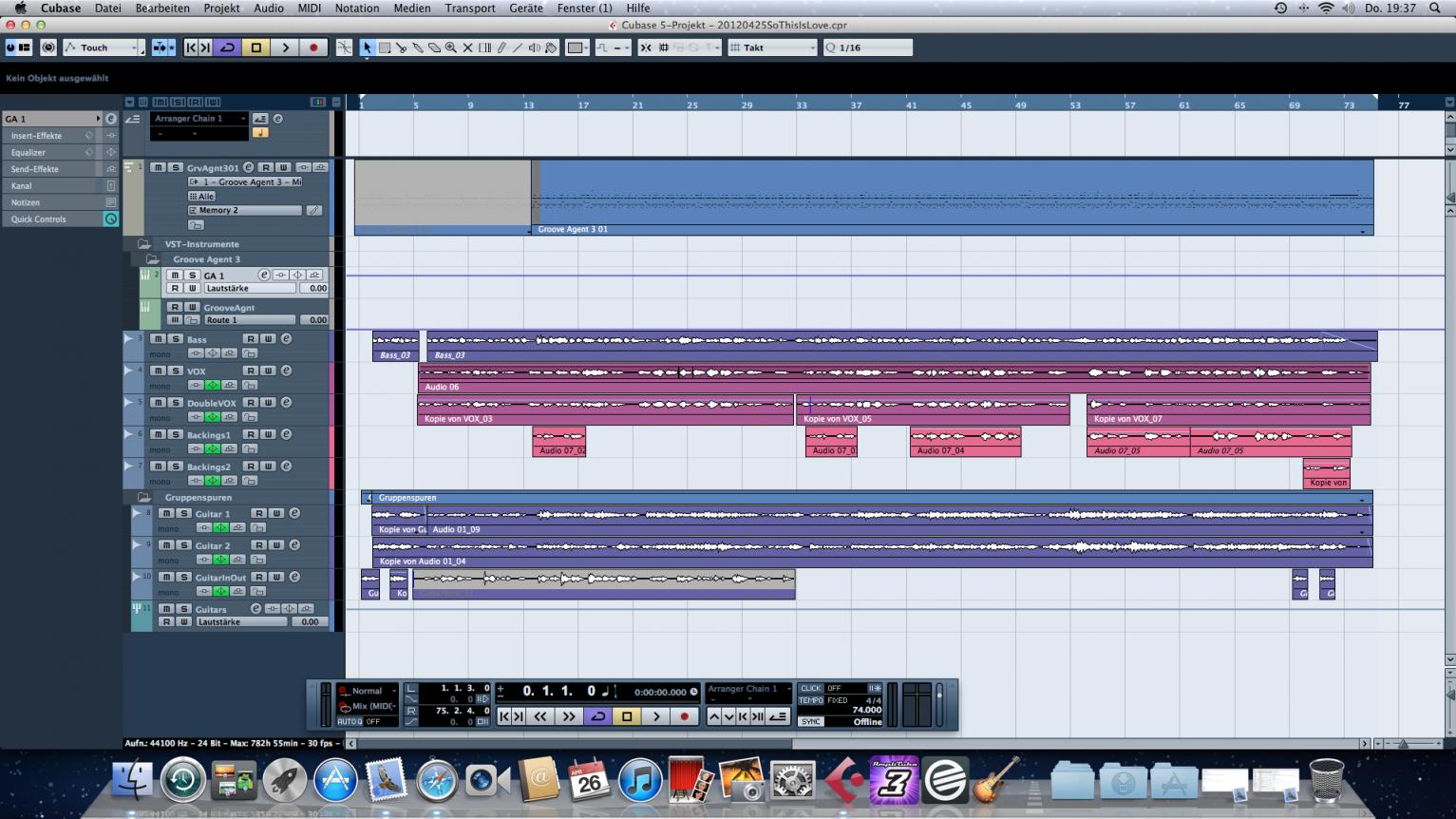Open the Takt grid type dropdown
The width and height of the screenshot is (1456, 819).
pyautogui.click(x=772, y=48)
